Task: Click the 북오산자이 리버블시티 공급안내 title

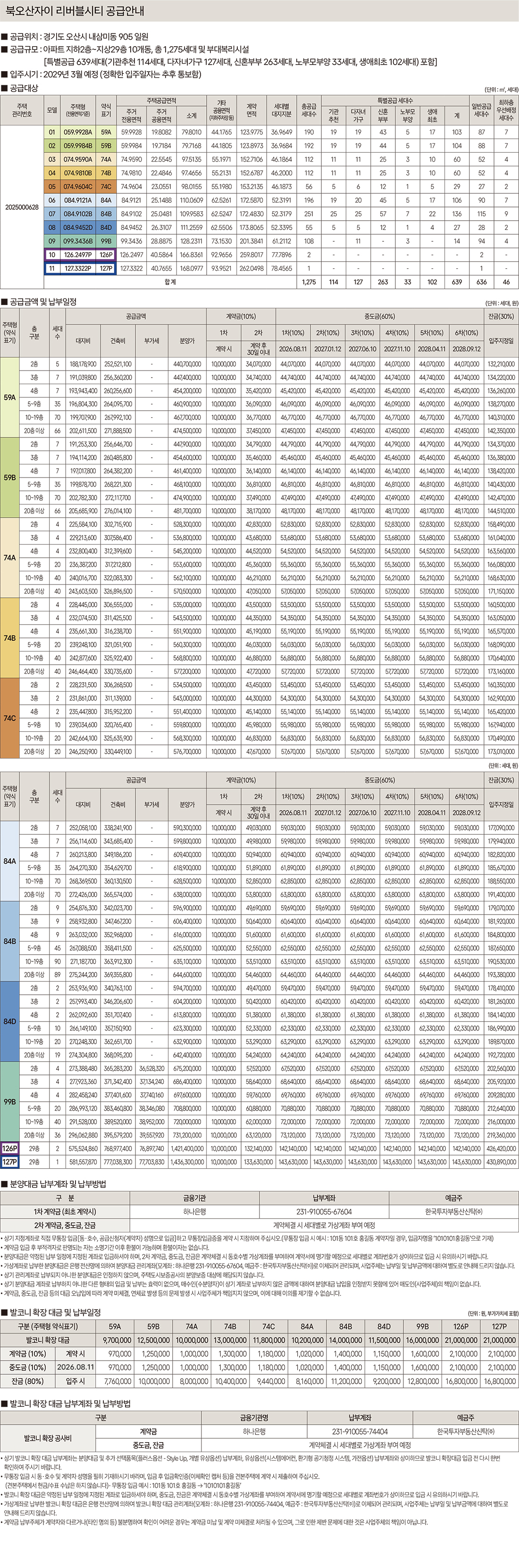Action: [x=75, y=11]
